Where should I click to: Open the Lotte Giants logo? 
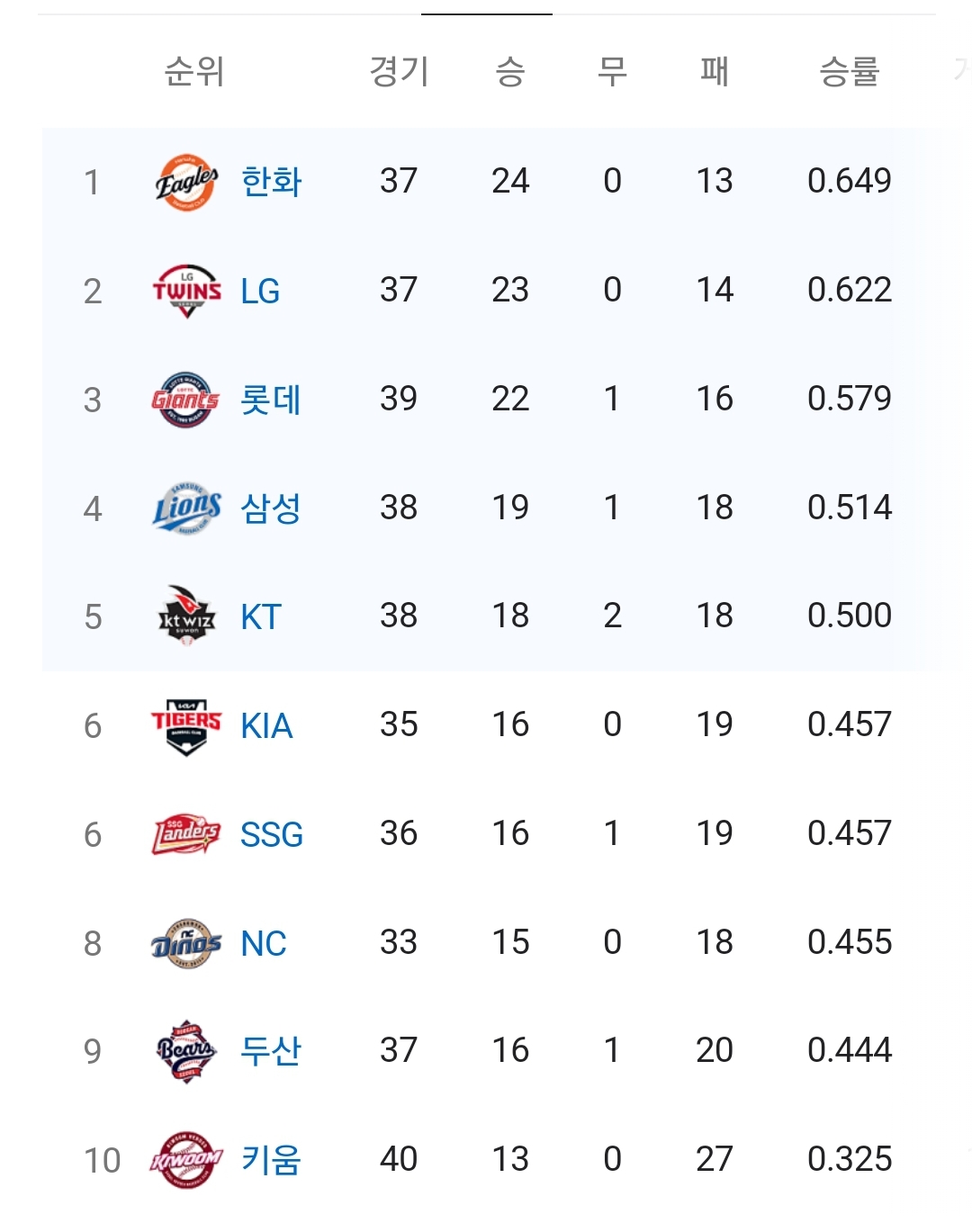coord(185,400)
